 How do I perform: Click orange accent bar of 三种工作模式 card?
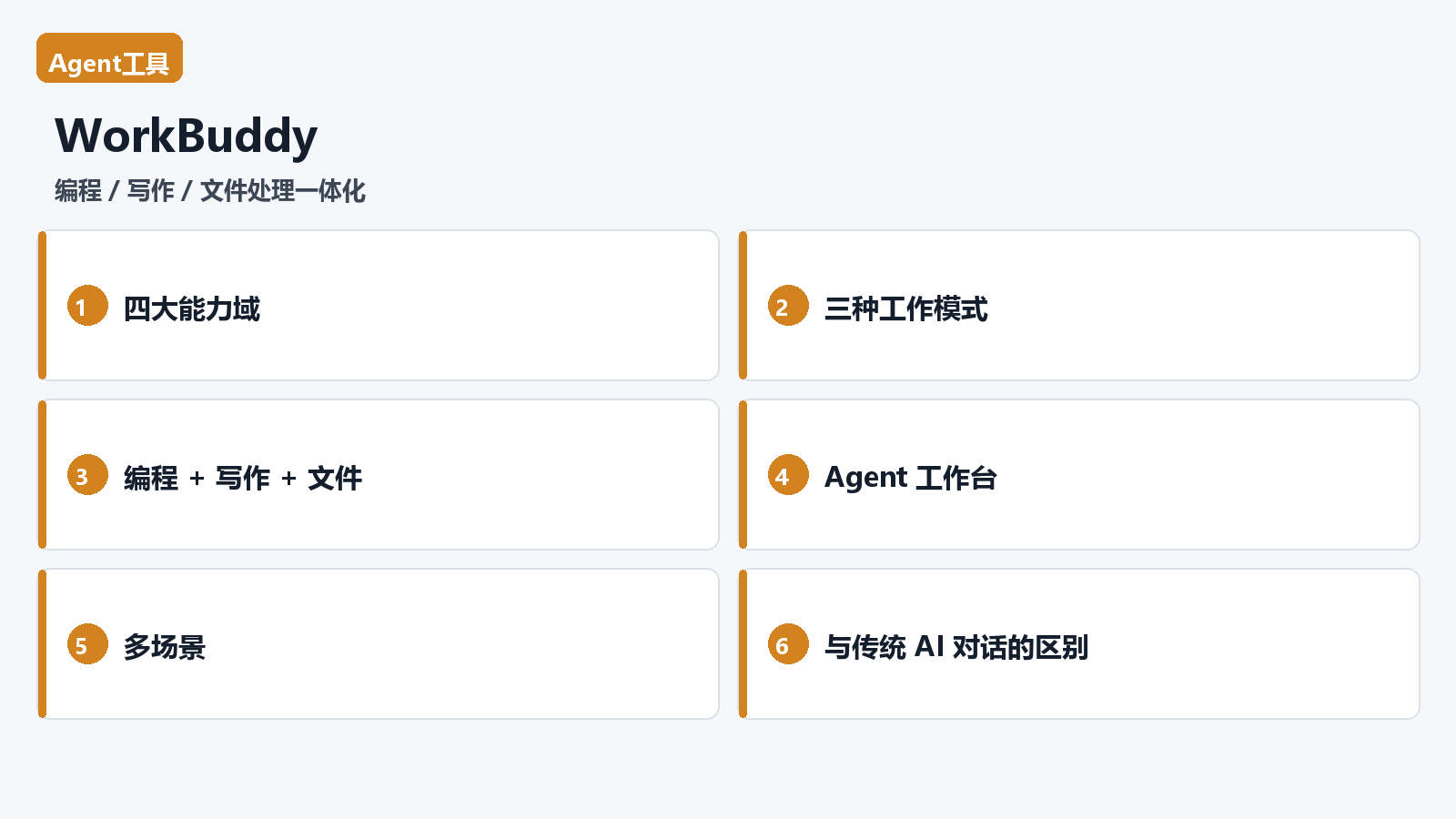pos(743,306)
